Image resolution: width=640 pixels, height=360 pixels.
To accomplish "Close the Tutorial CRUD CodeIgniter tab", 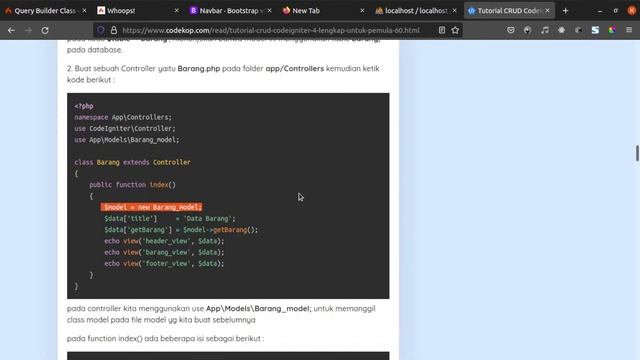I will (x=547, y=11).
